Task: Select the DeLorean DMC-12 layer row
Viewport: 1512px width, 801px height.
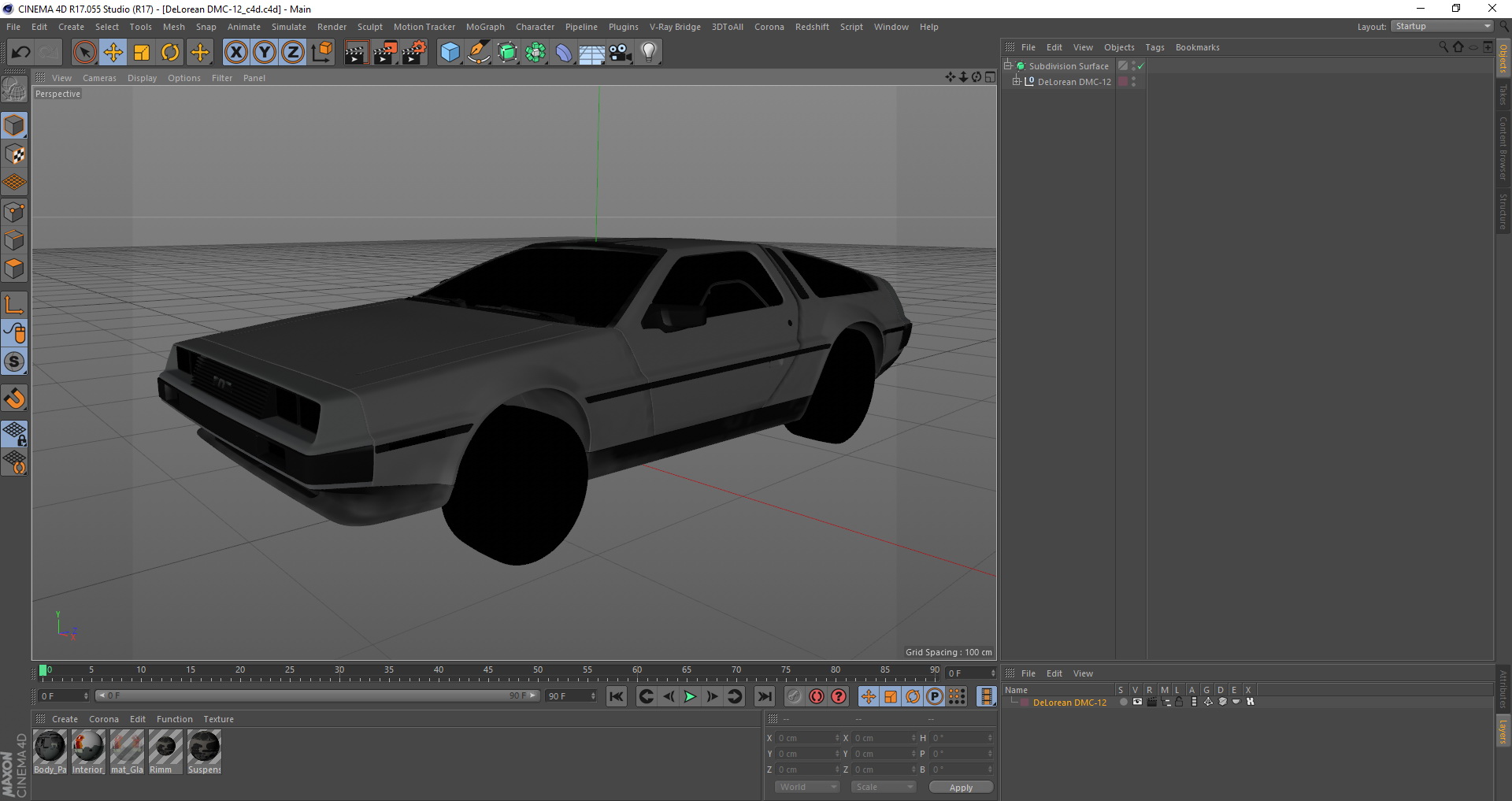Action: click(1248, 703)
